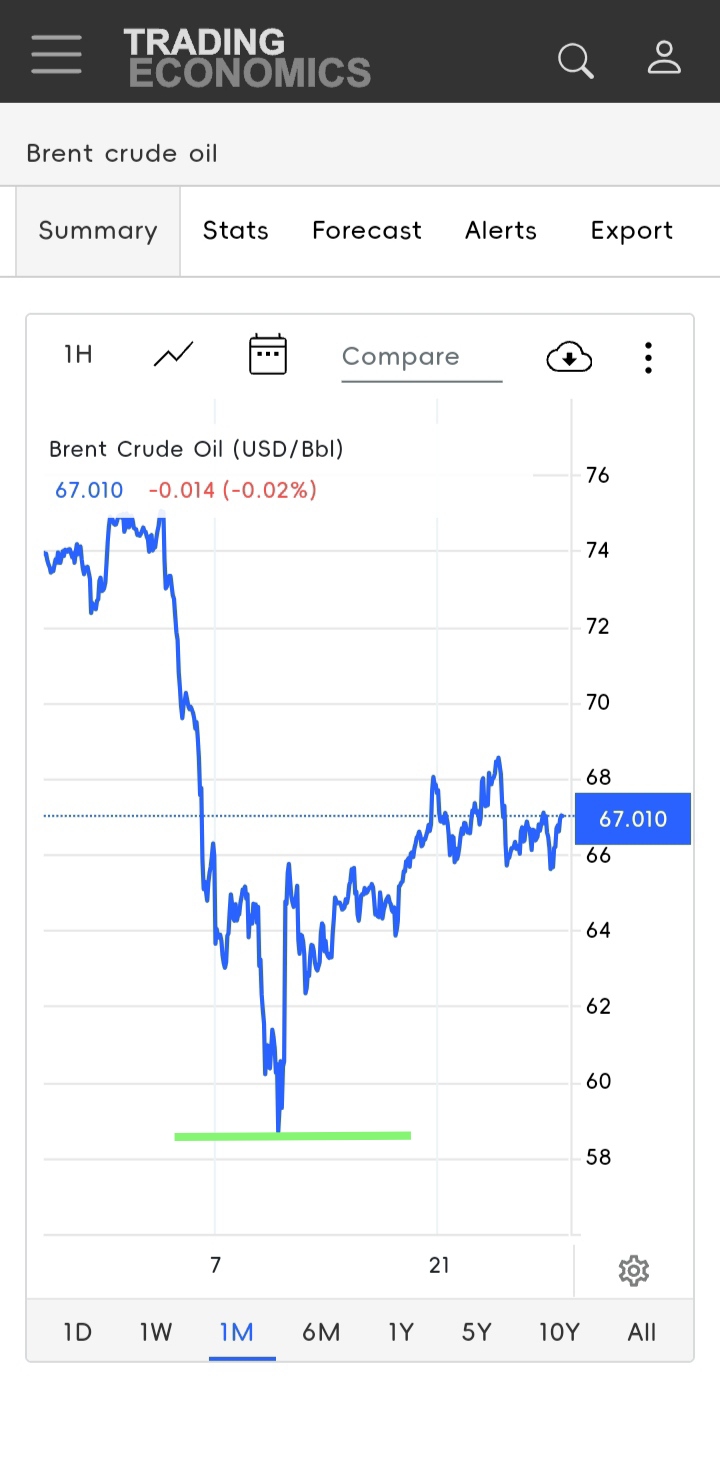Show All historical data range
The width and height of the screenshot is (720, 1466).
coord(642,1332)
